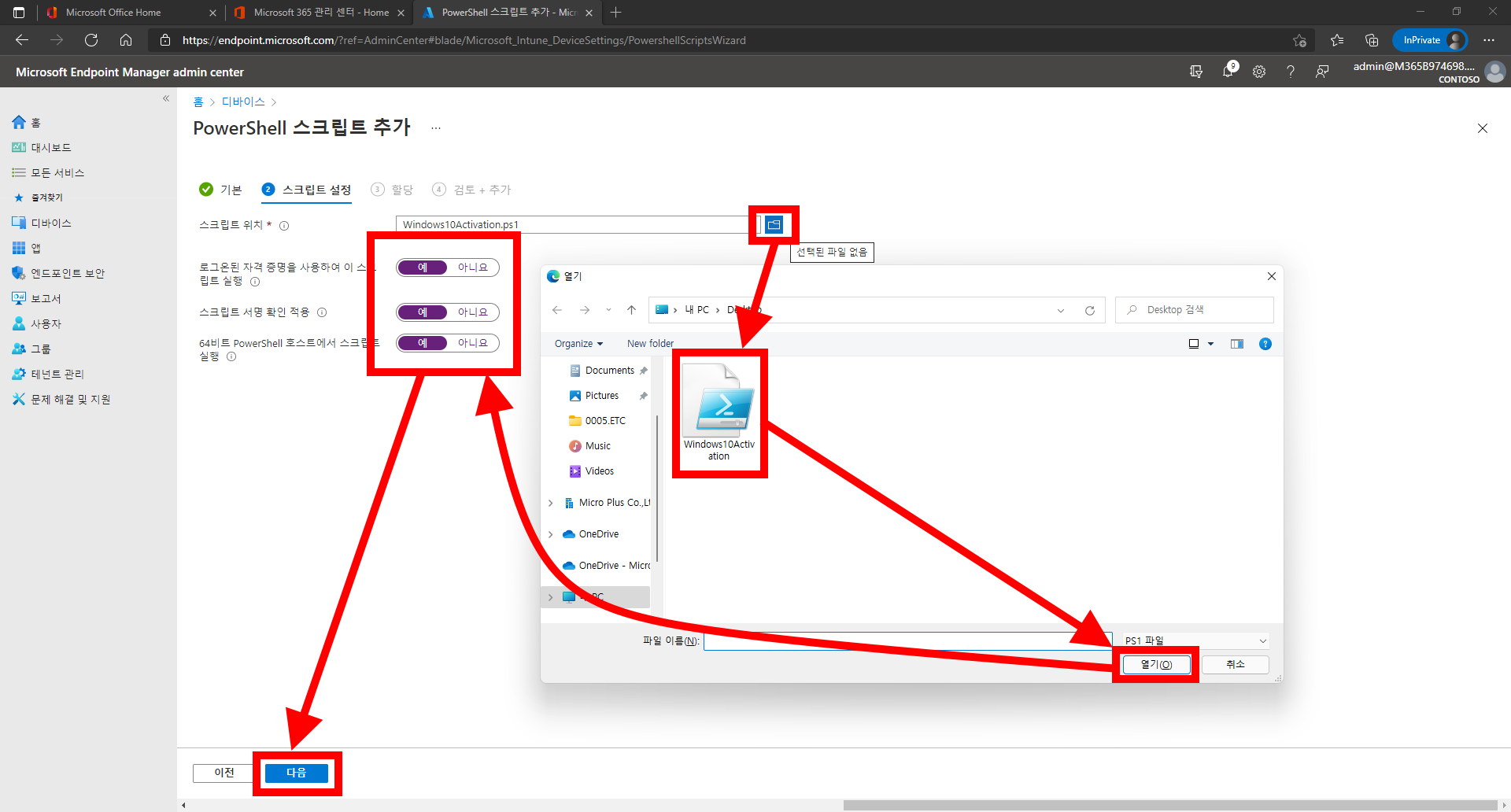Screen dimensions: 1511x812
Task: Click Desktop 검색 search box
Action: coord(1195,310)
